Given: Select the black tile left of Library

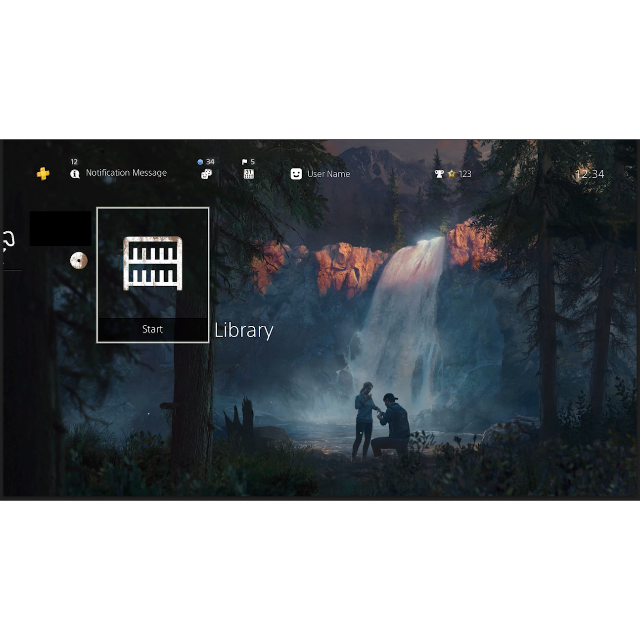Looking at the screenshot, I should [x=60, y=229].
